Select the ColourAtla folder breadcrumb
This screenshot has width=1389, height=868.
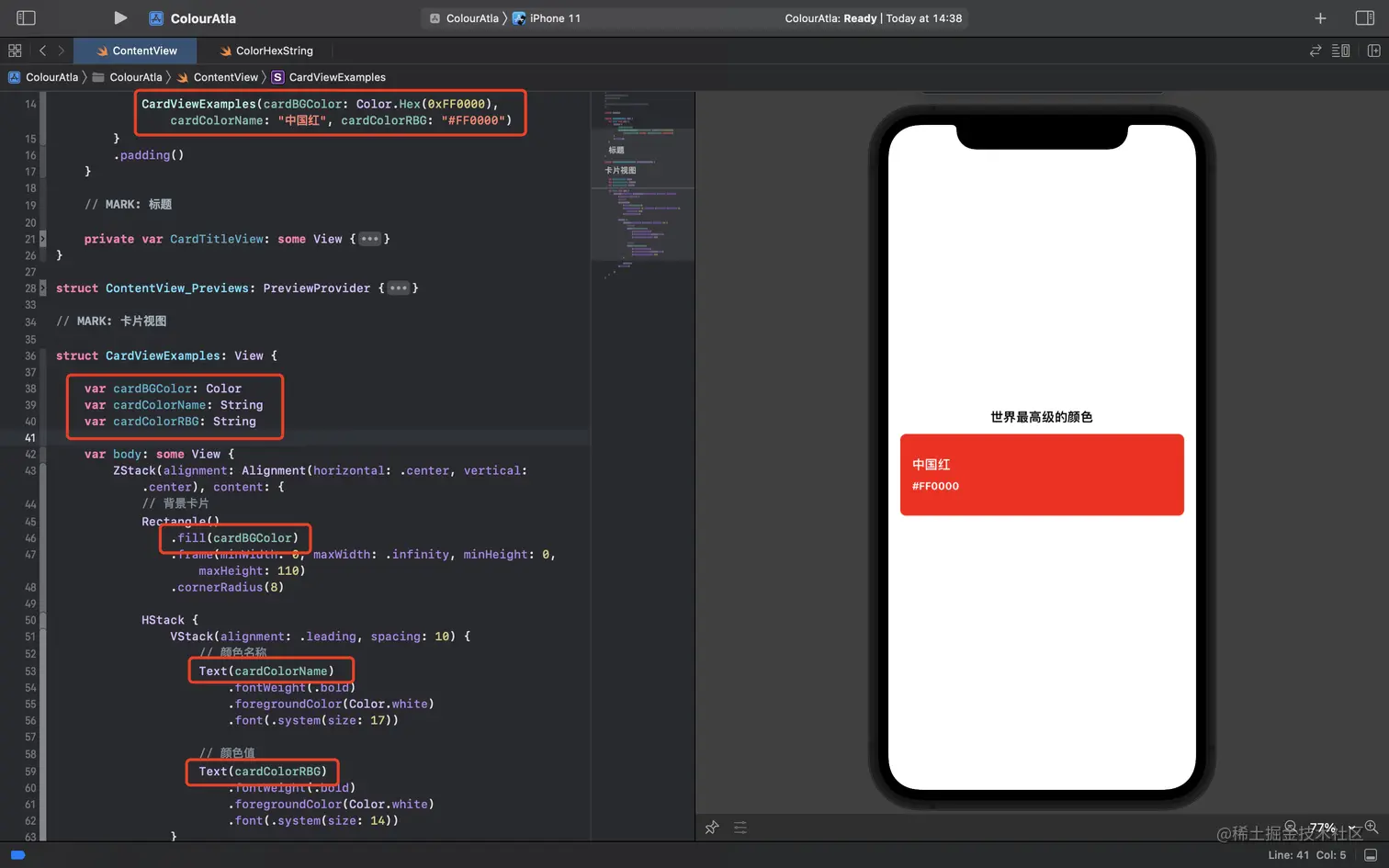coord(127,77)
